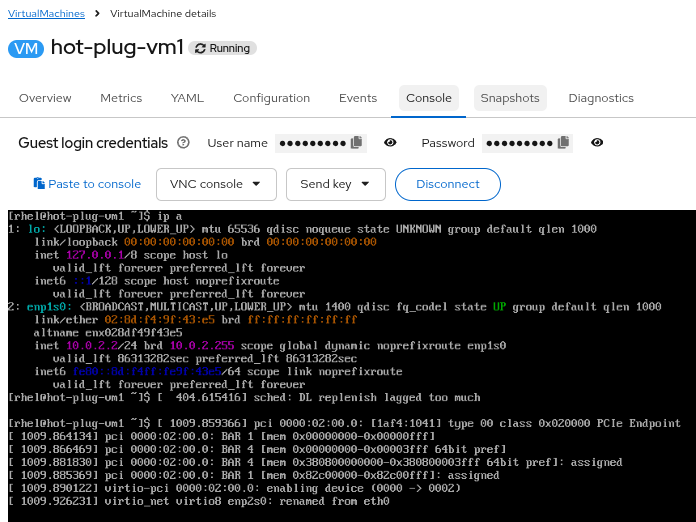Copy the password to clipboard
696x522 pixels.
(563, 143)
